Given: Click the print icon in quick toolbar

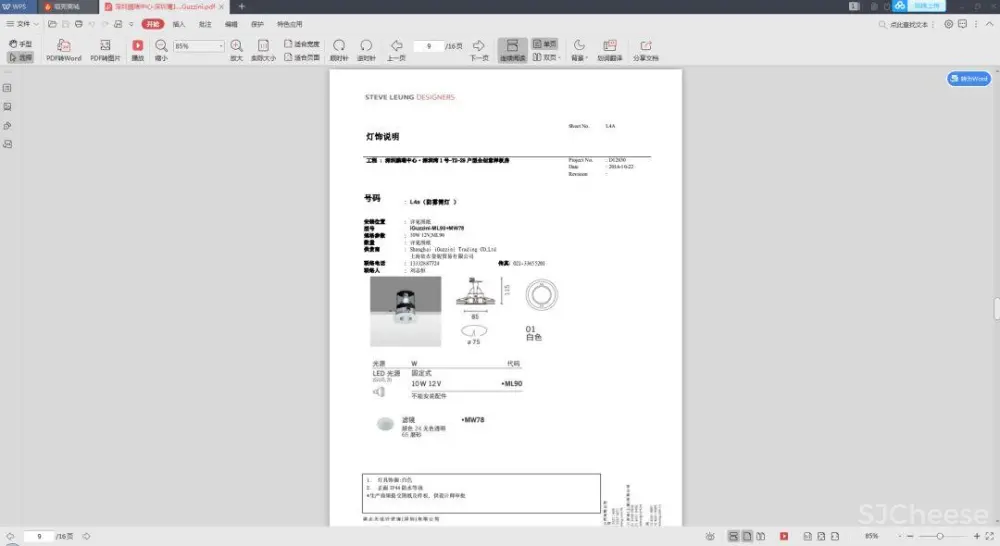Looking at the screenshot, I should click(x=78, y=24).
